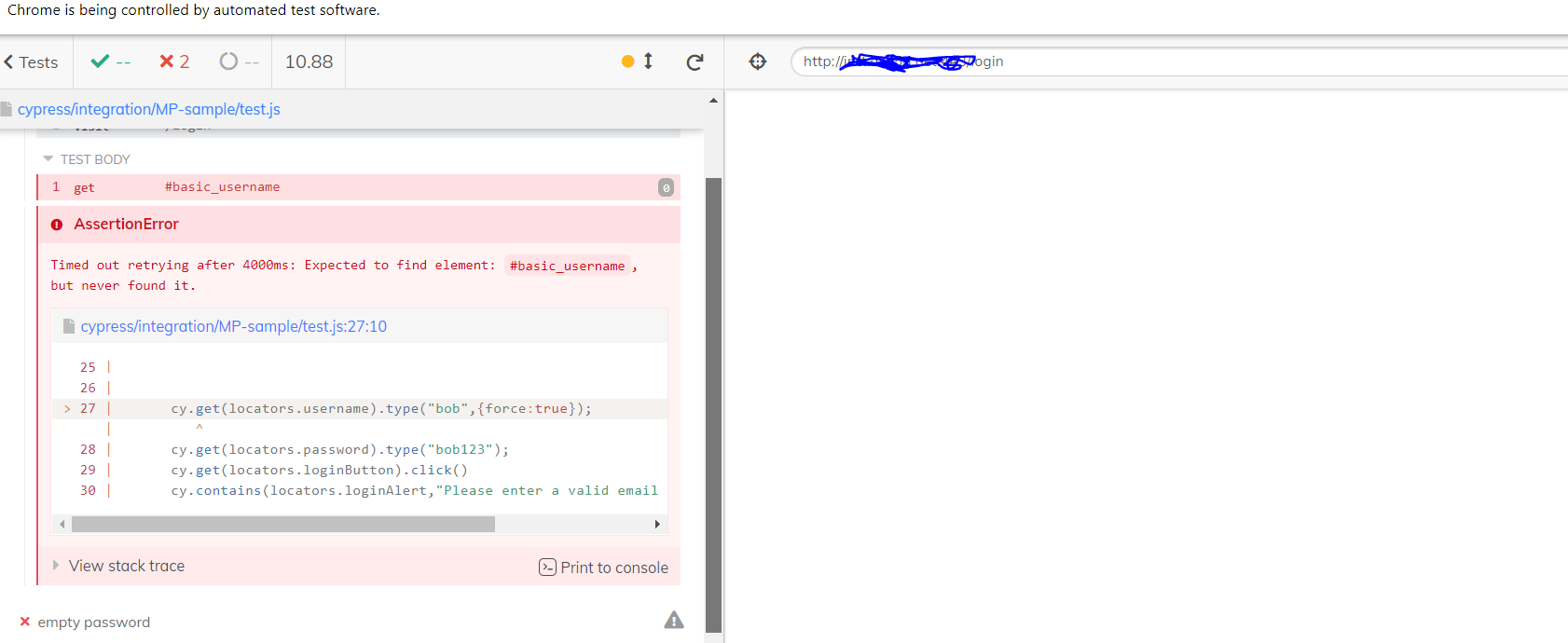Click the test duration 10.88
The height and width of the screenshot is (643, 1568).
(309, 62)
